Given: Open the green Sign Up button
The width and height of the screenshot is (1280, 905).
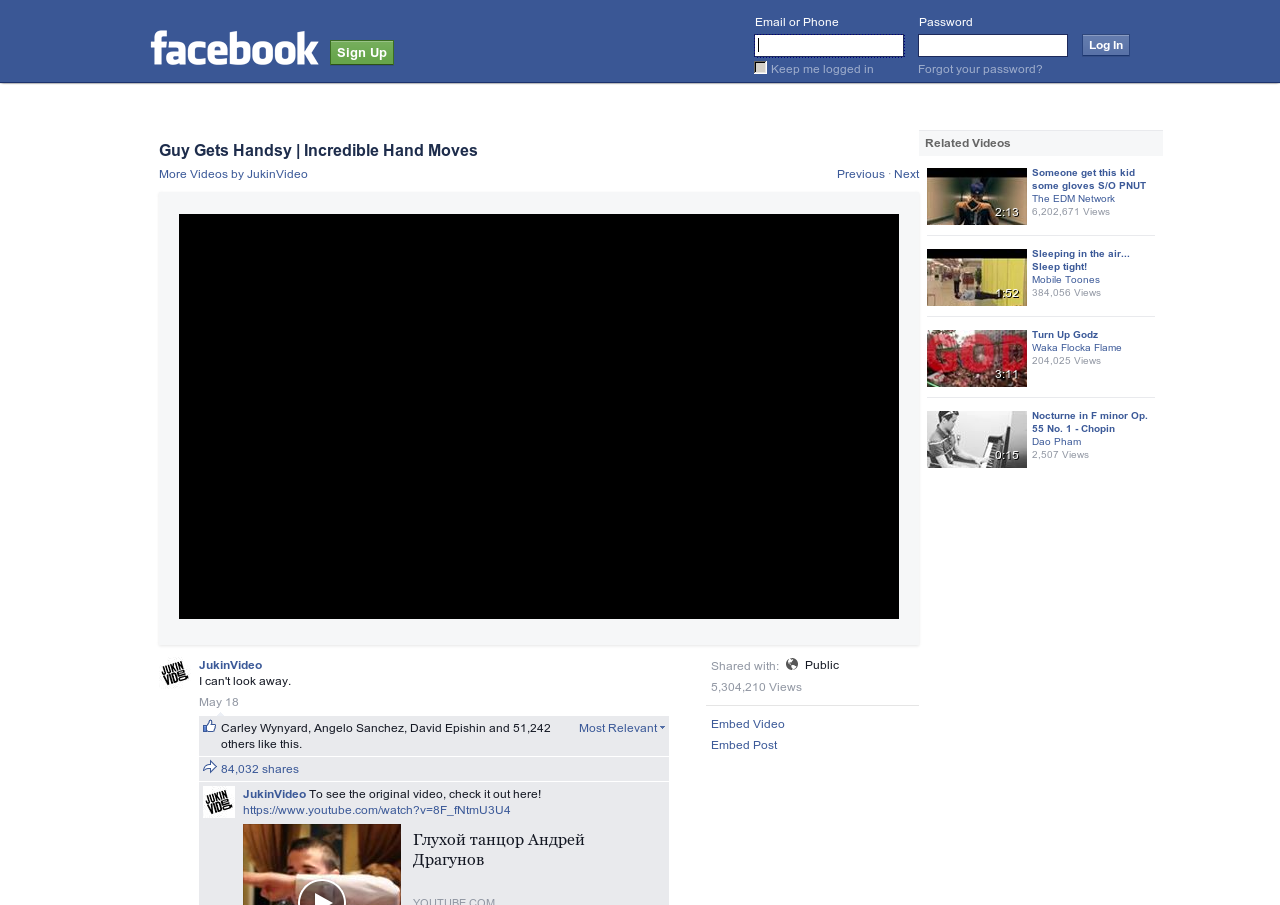Looking at the screenshot, I should click(x=362, y=52).
